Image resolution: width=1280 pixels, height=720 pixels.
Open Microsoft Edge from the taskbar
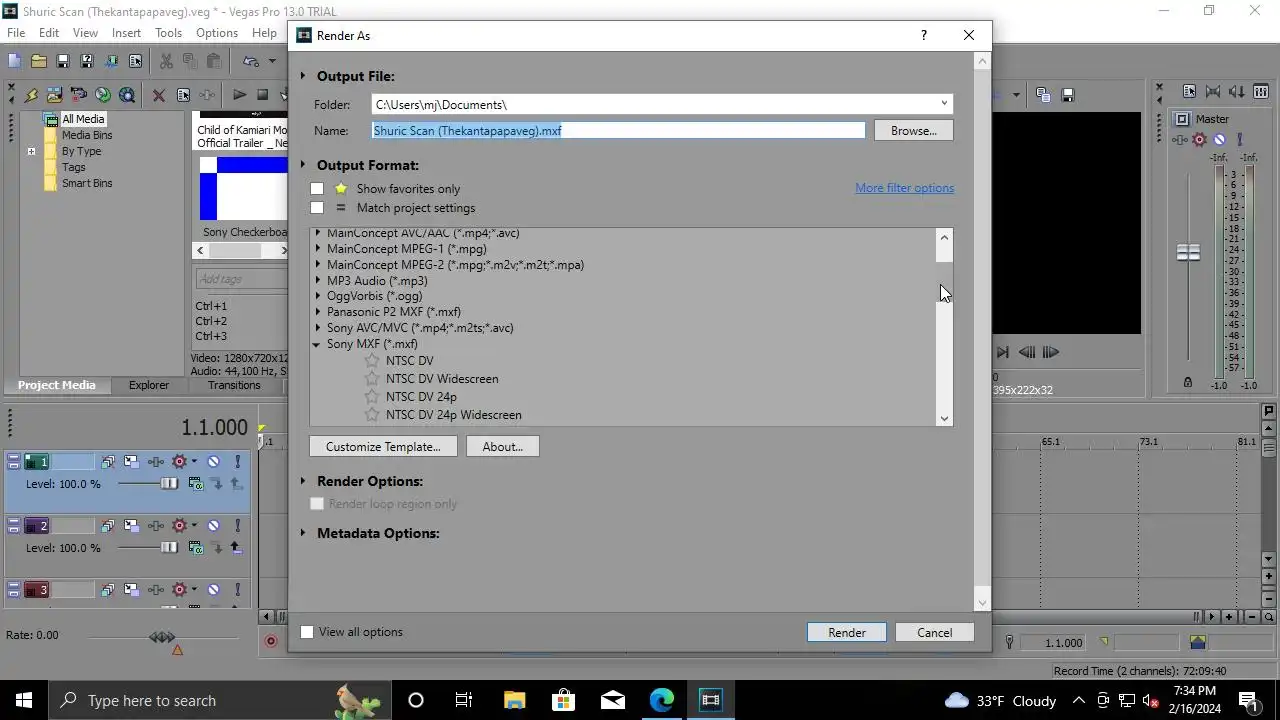coord(662,700)
